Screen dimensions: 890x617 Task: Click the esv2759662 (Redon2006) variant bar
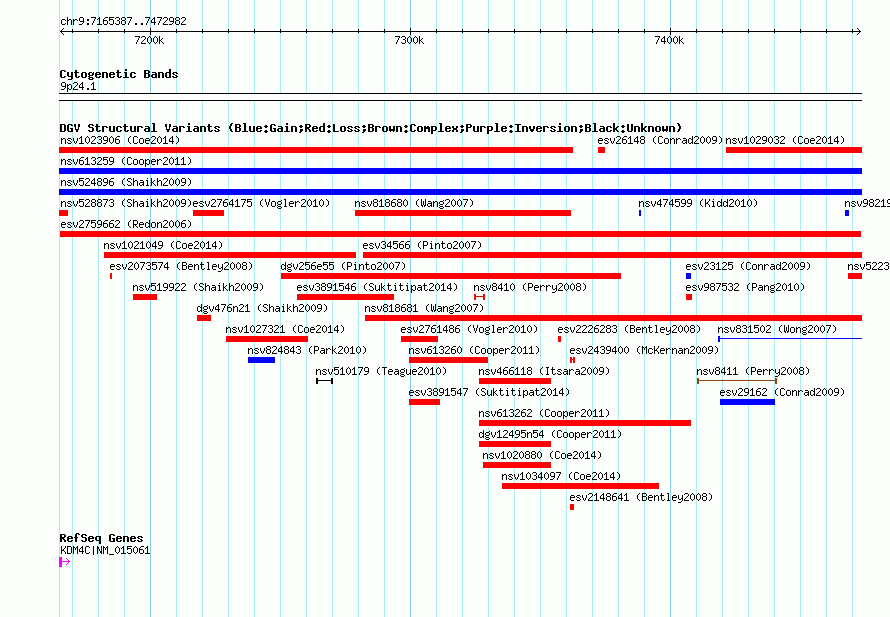click(x=460, y=234)
